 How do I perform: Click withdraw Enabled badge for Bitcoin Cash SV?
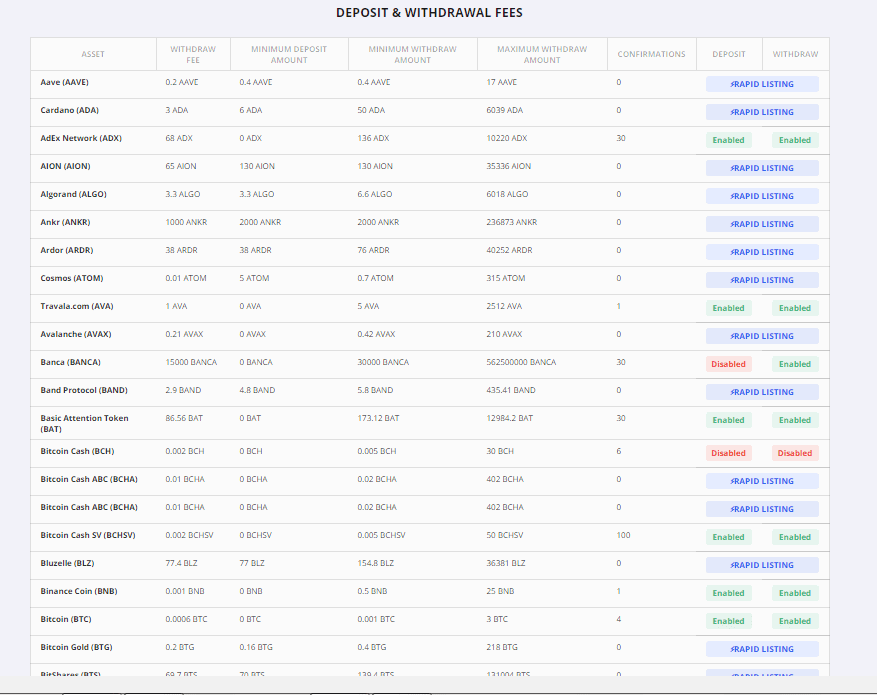pyautogui.click(x=795, y=537)
